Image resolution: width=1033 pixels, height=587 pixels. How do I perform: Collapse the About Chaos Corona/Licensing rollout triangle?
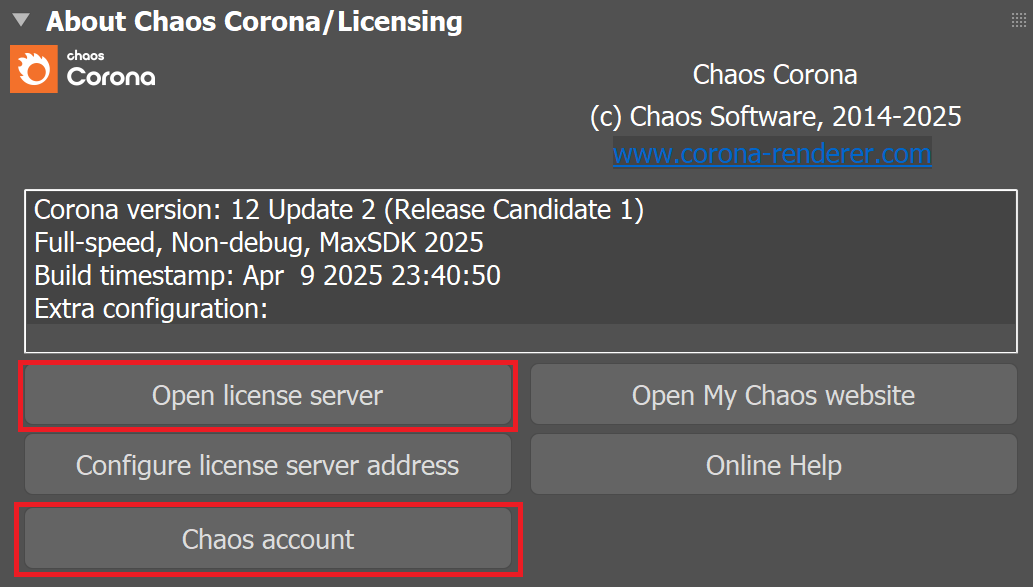click(x=21, y=20)
